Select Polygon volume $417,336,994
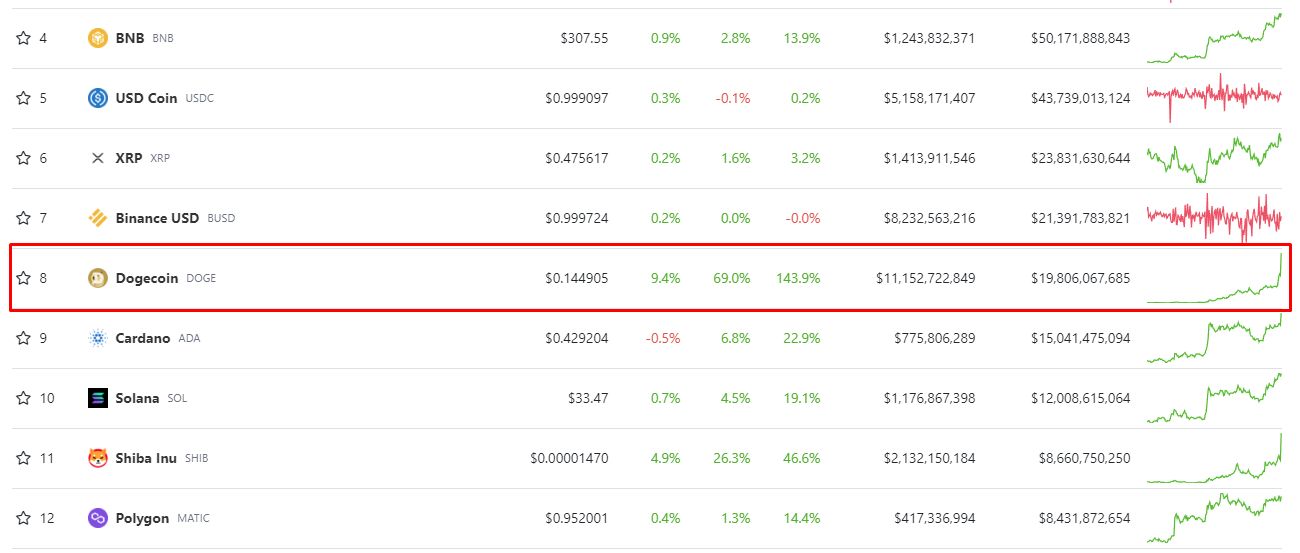 [936, 518]
